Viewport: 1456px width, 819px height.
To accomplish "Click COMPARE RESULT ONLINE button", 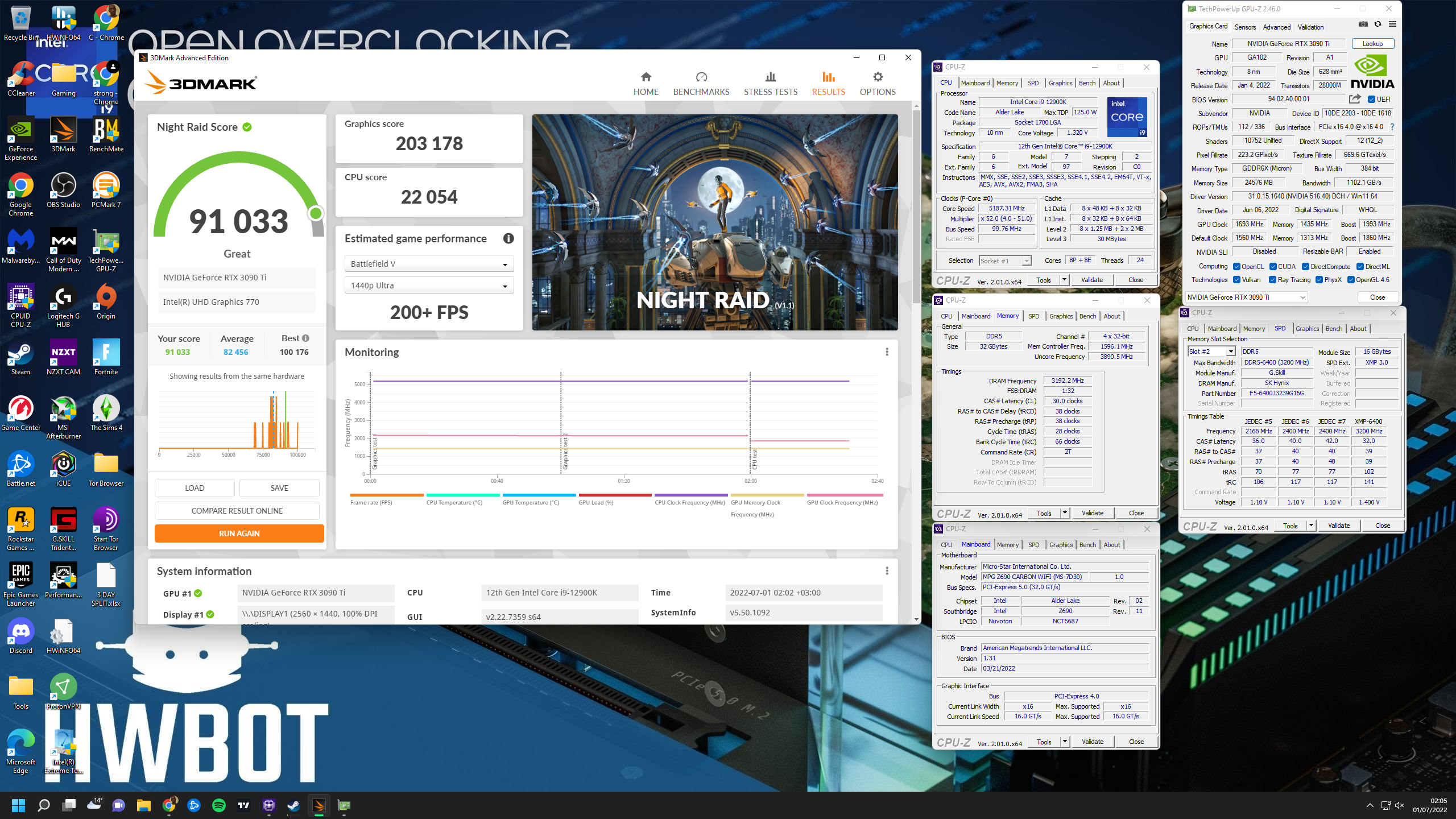I will click(x=237, y=511).
